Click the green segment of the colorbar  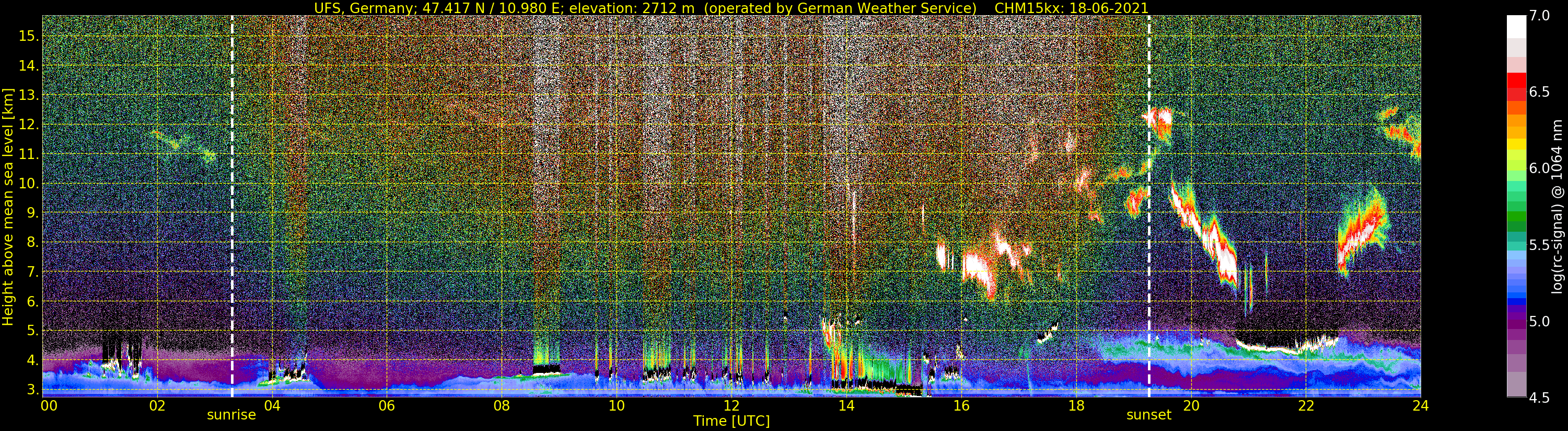coord(1516,218)
